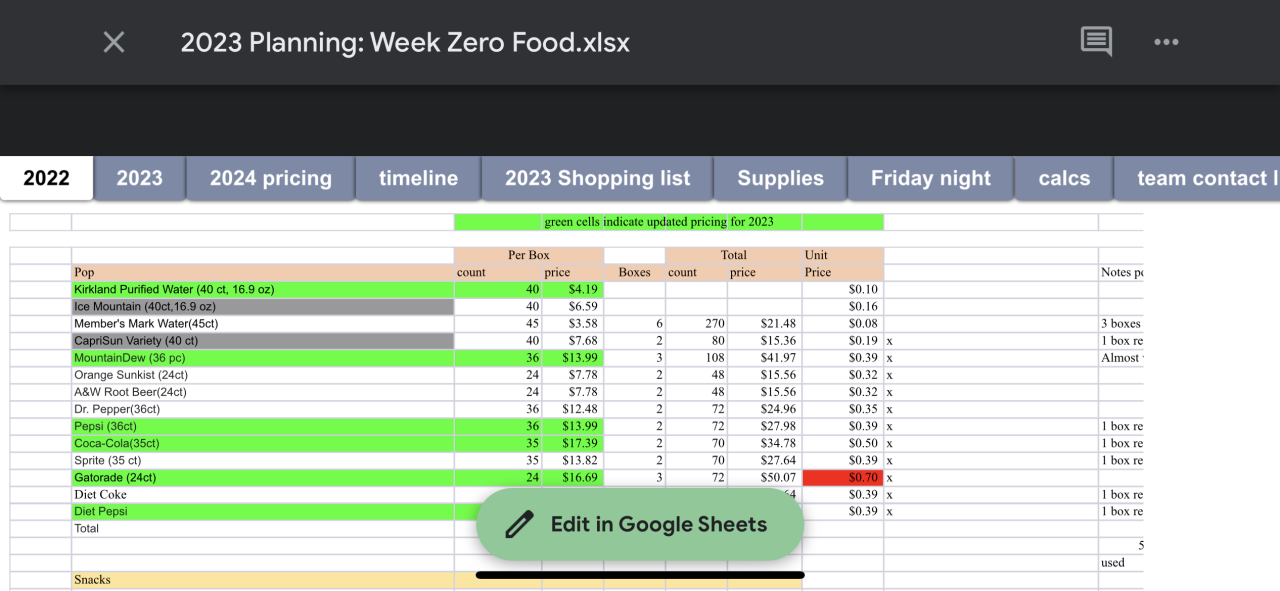The image size is (1280, 591).
Task: Open the comments icon in header
Action: pyautogui.click(x=1096, y=42)
